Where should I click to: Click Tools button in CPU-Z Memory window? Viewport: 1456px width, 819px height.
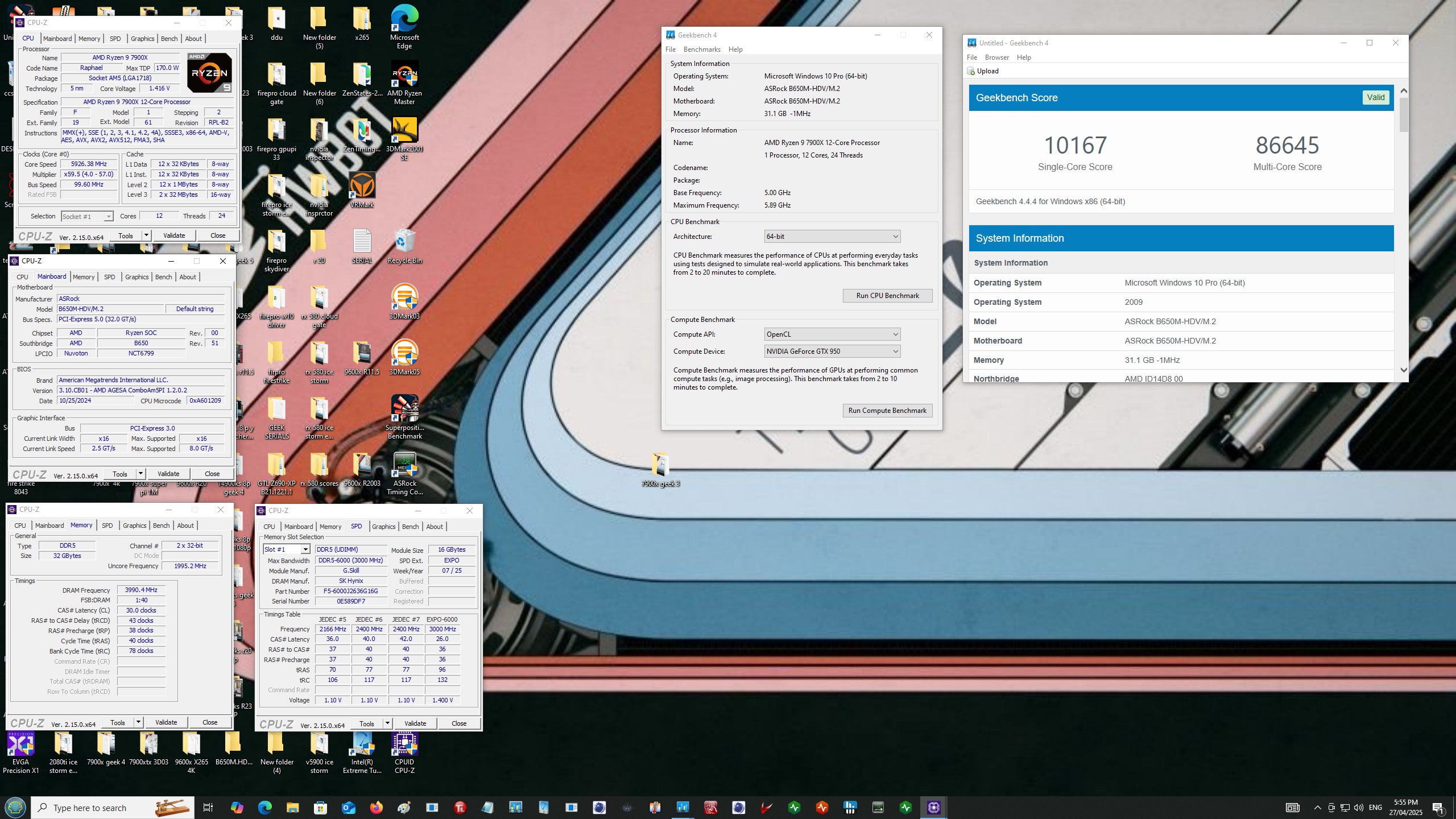118,722
